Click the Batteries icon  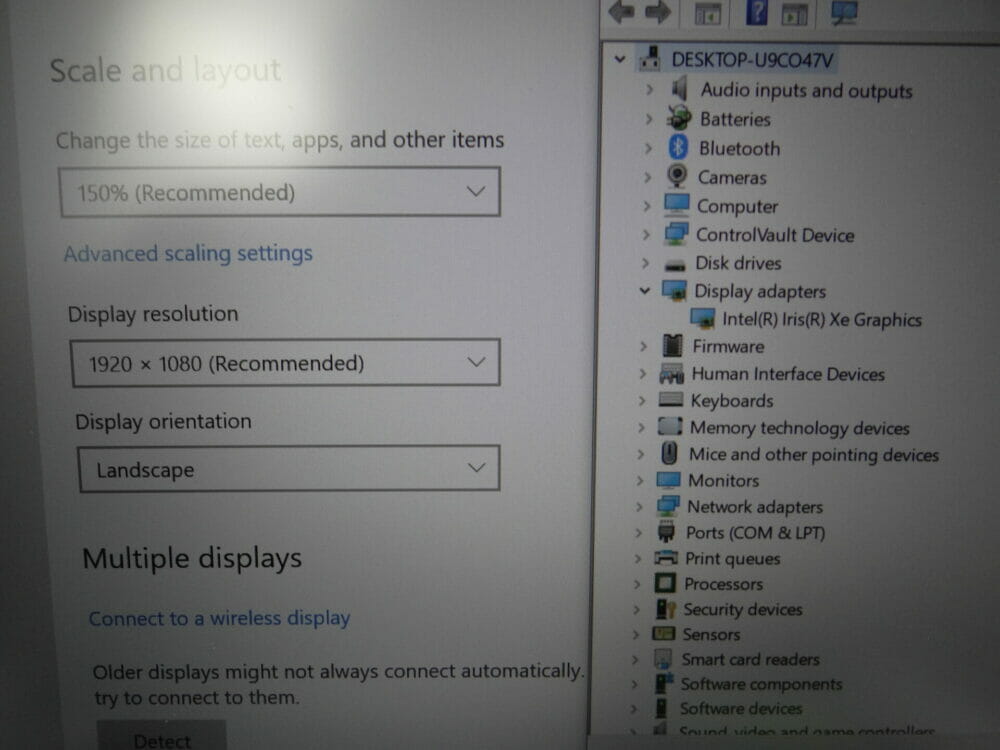[679, 118]
